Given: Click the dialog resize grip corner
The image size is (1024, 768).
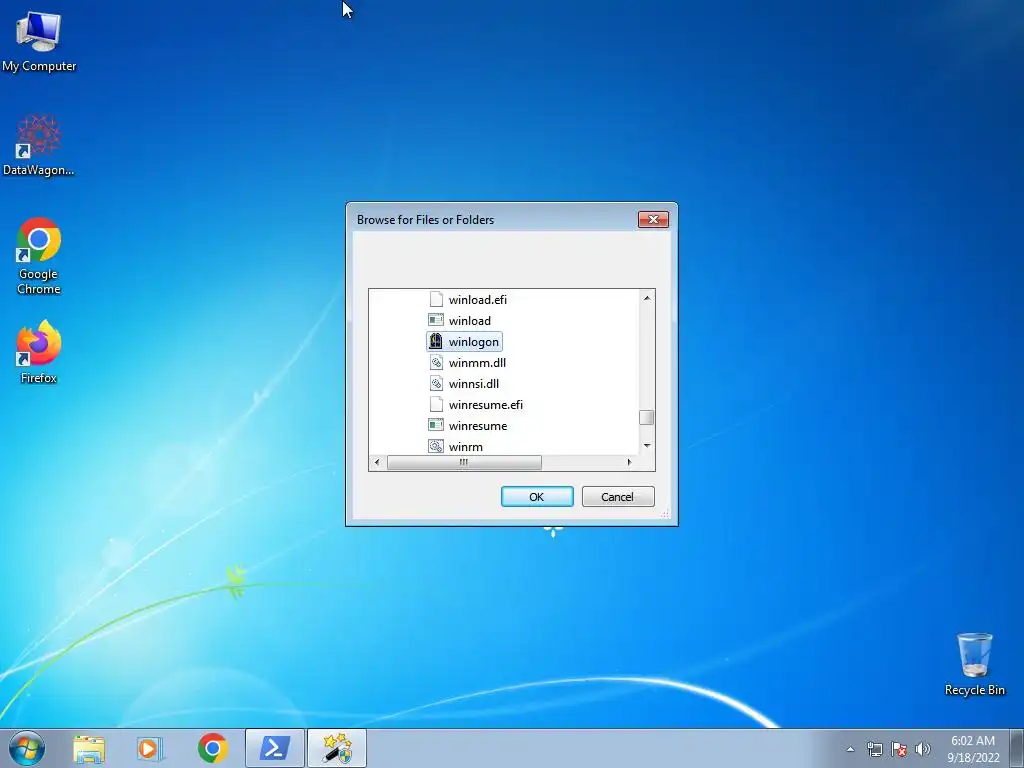Looking at the screenshot, I should (x=665, y=514).
